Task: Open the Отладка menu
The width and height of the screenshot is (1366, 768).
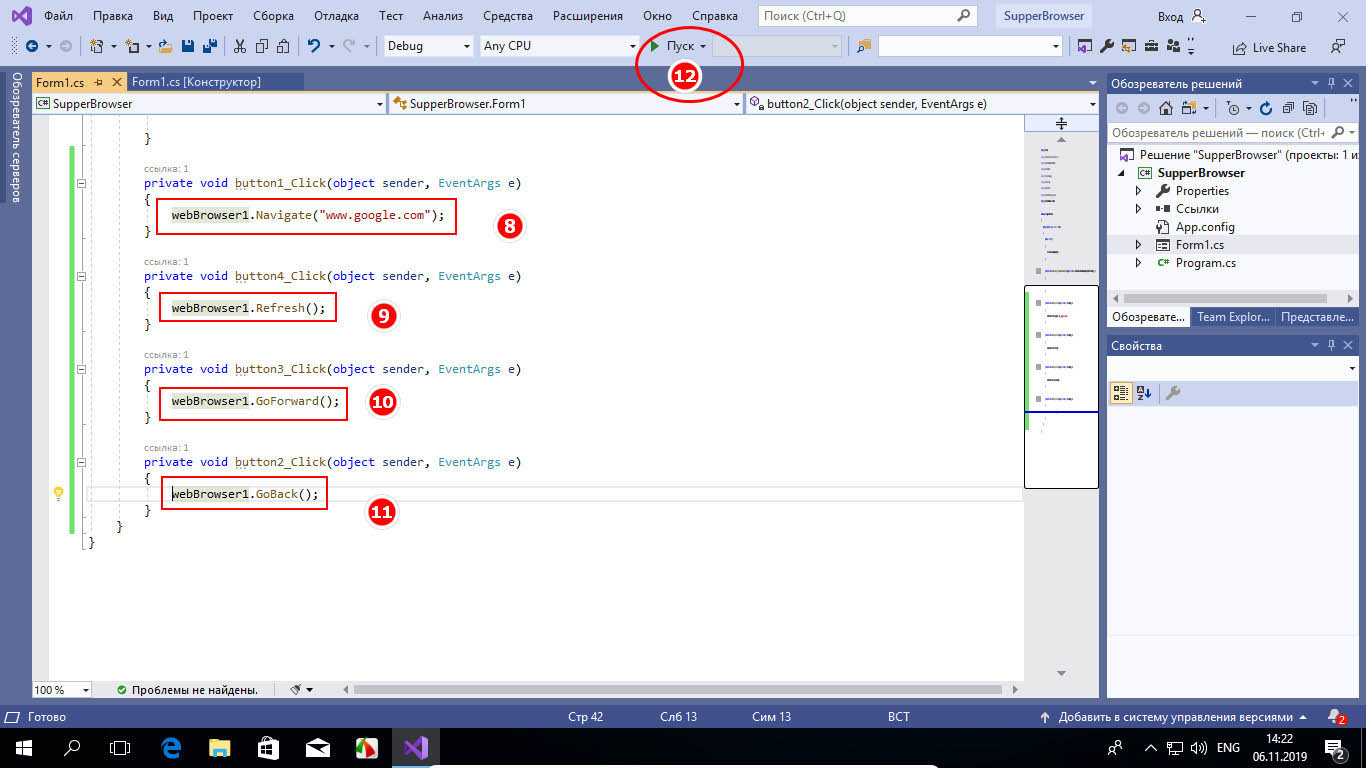Action: pos(336,16)
